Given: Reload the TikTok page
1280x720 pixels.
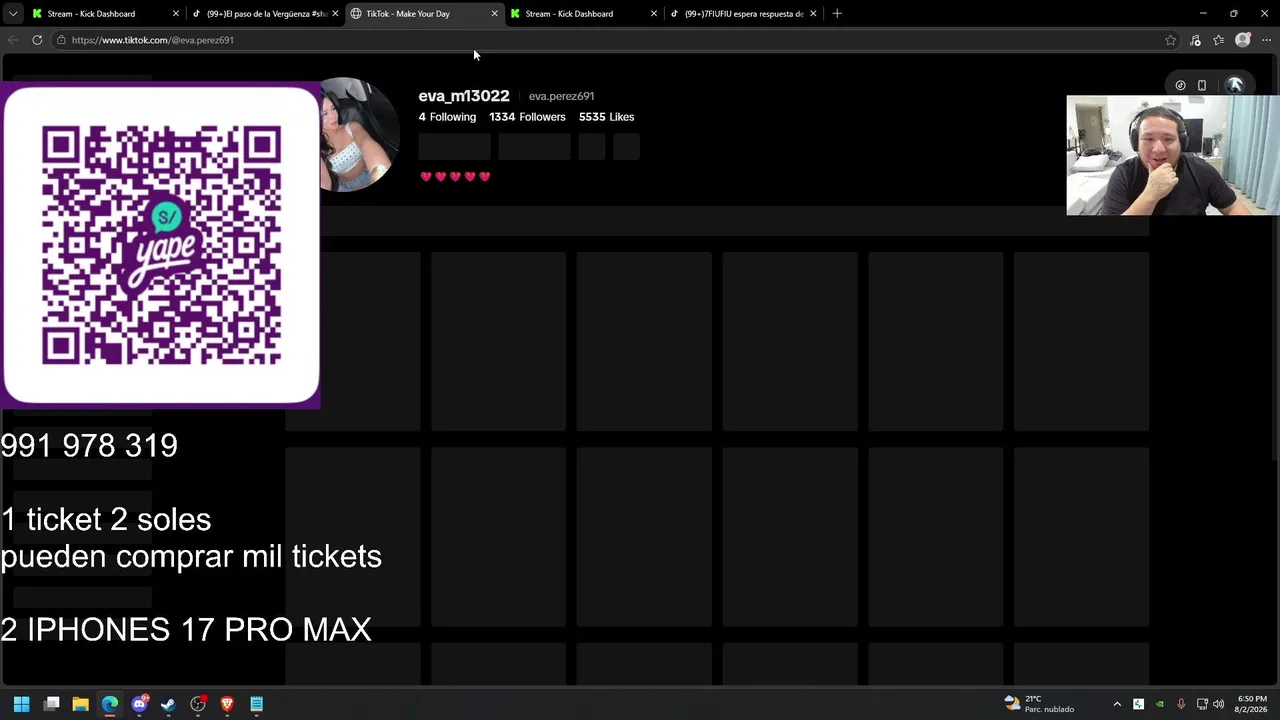Looking at the screenshot, I should (x=37, y=40).
